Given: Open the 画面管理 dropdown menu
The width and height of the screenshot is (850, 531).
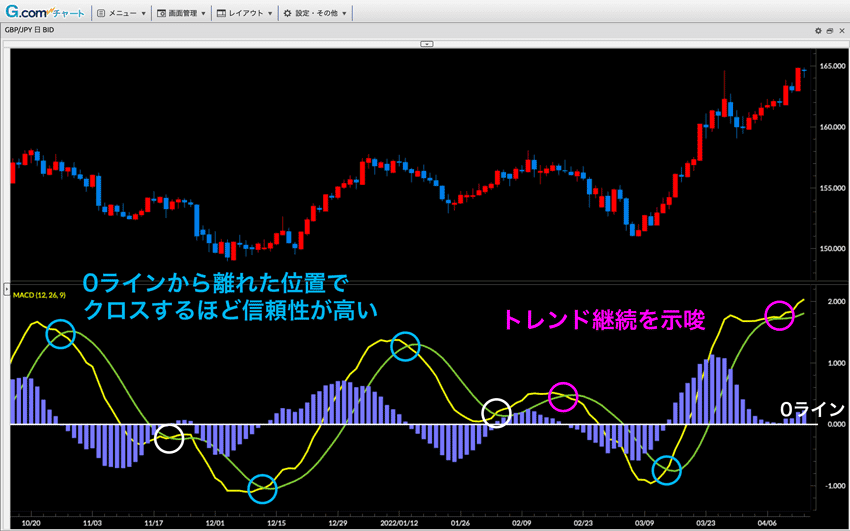Looking at the screenshot, I should pyautogui.click(x=186, y=14).
